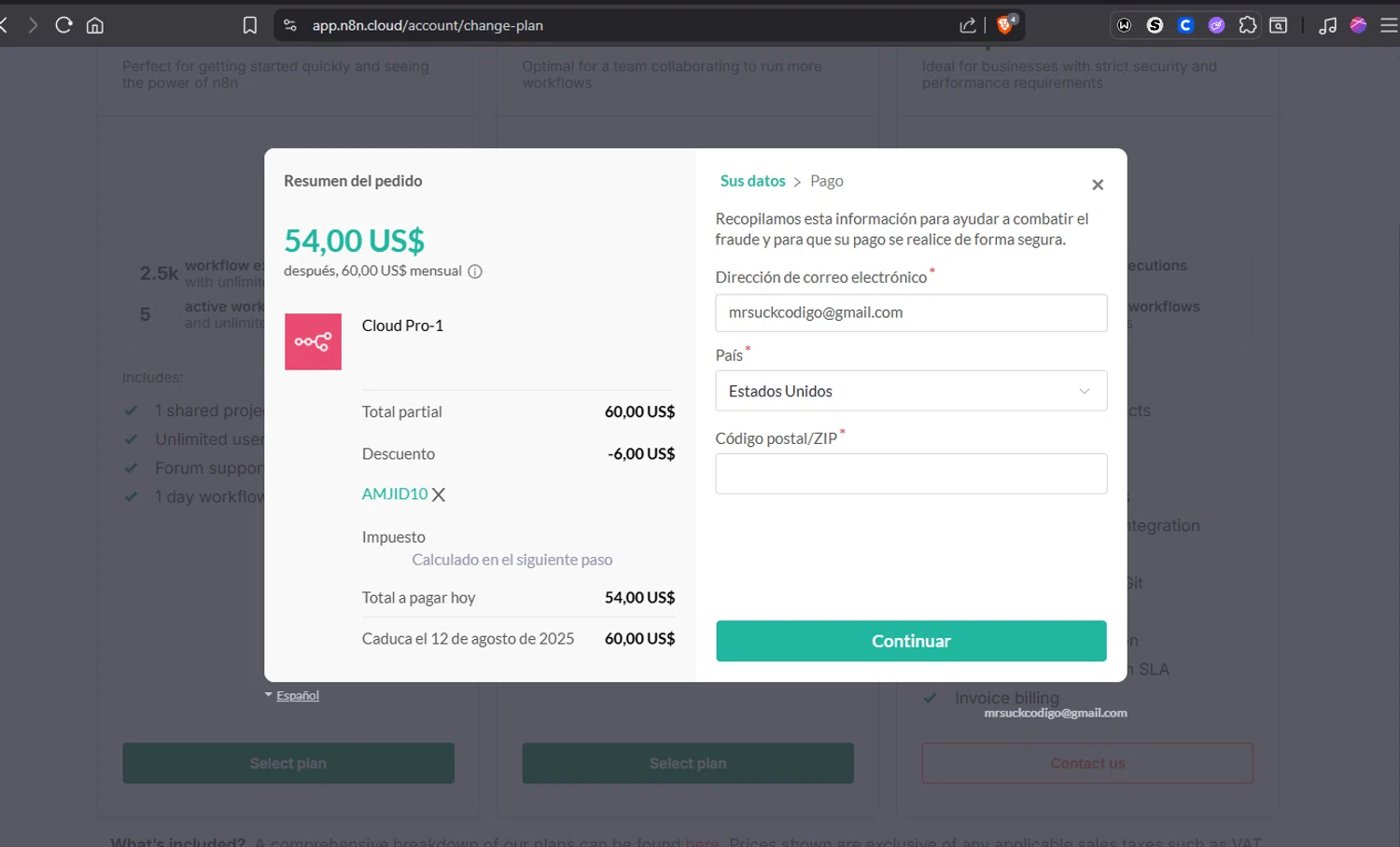Click the Resumen del pedido heading
This screenshot has width=1400, height=847.
353,181
